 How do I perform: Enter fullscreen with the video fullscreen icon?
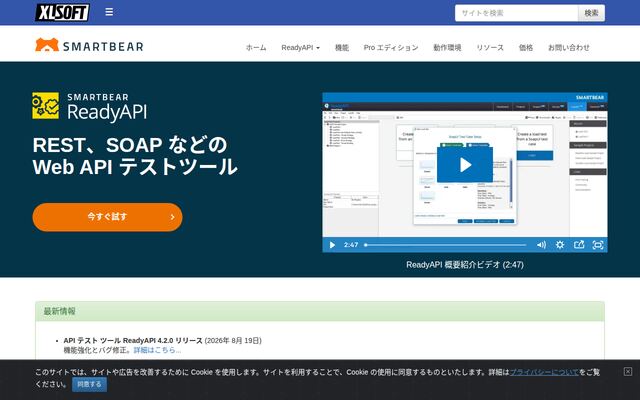(598, 245)
